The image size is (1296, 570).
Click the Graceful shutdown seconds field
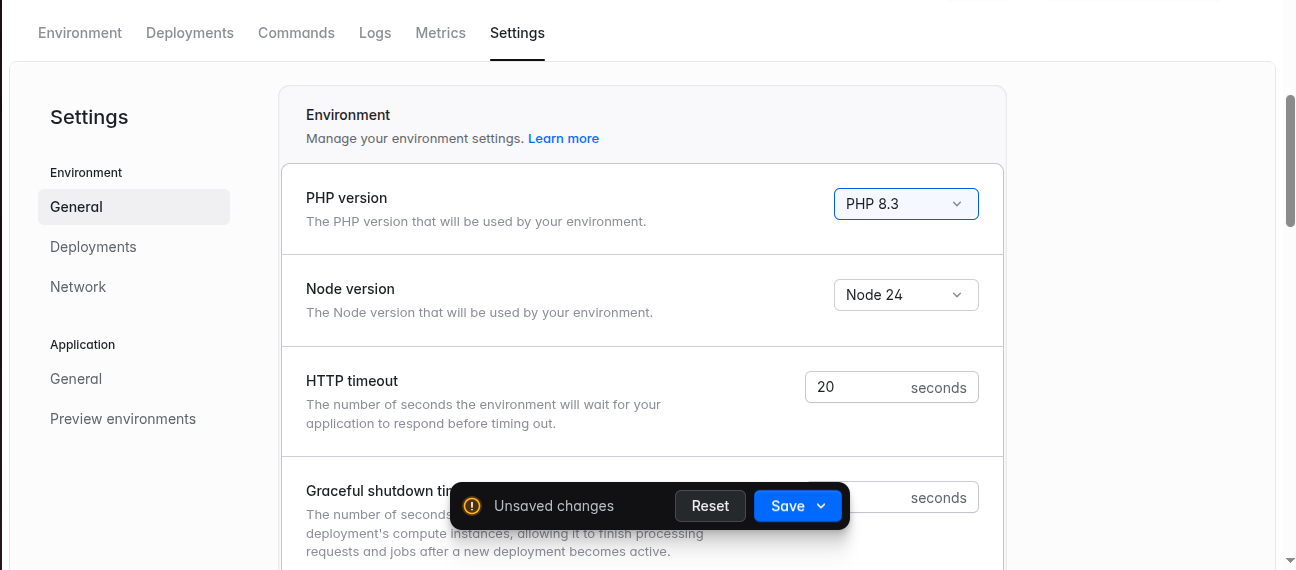(915, 497)
